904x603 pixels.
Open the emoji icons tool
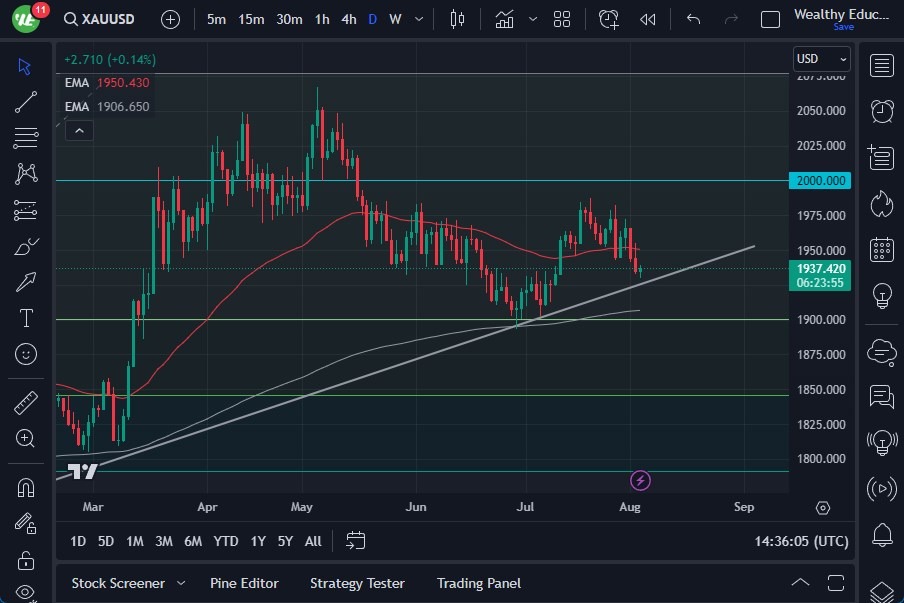point(26,354)
